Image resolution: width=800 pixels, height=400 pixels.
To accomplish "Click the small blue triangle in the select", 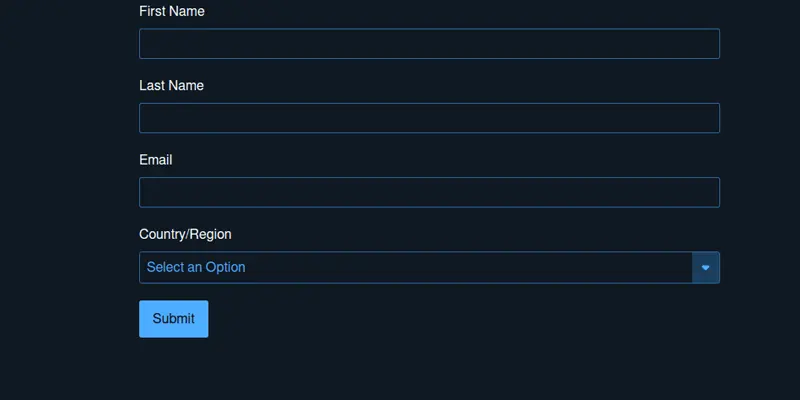I will click(705, 267).
